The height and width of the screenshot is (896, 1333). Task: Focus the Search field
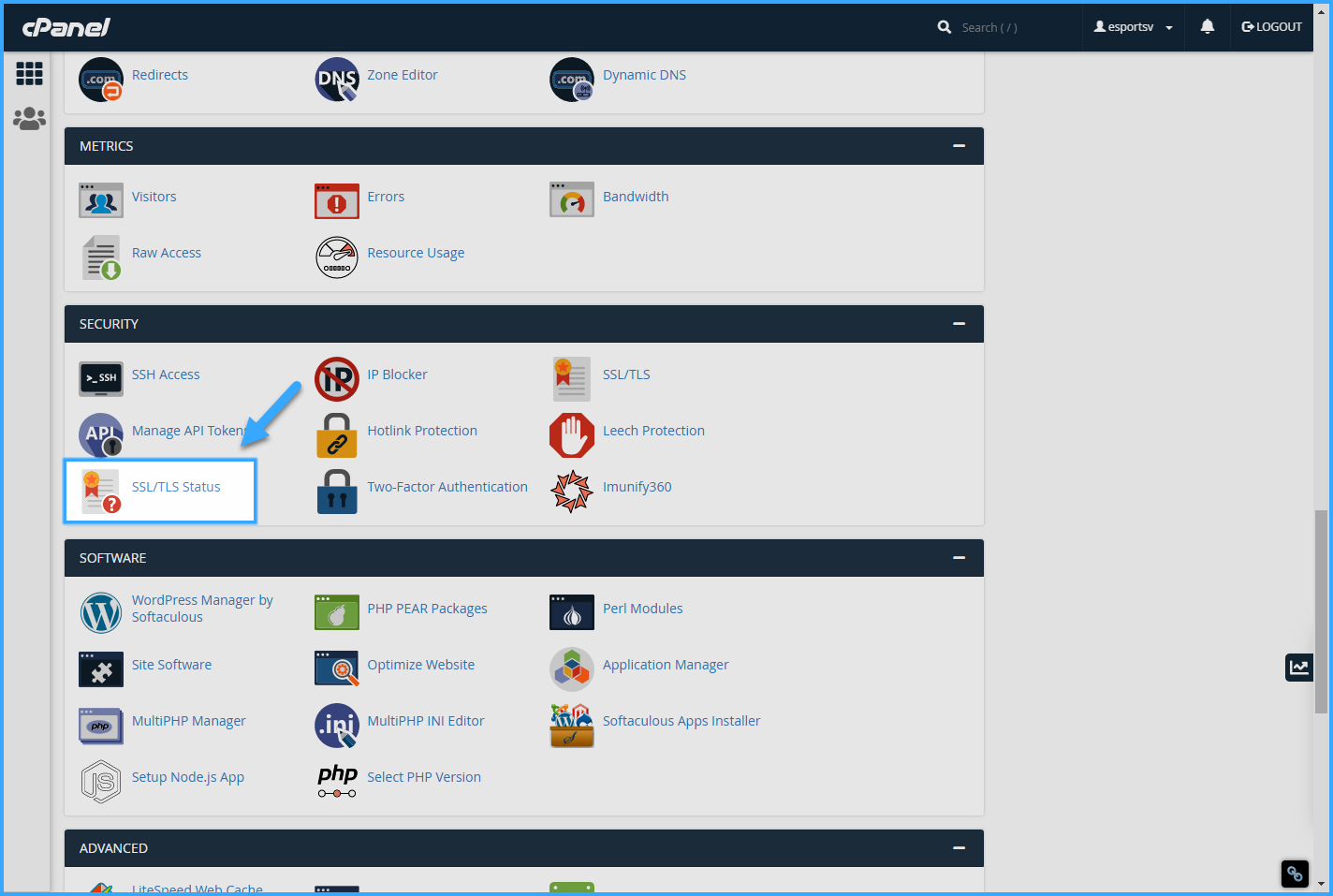[x=1006, y=27]
